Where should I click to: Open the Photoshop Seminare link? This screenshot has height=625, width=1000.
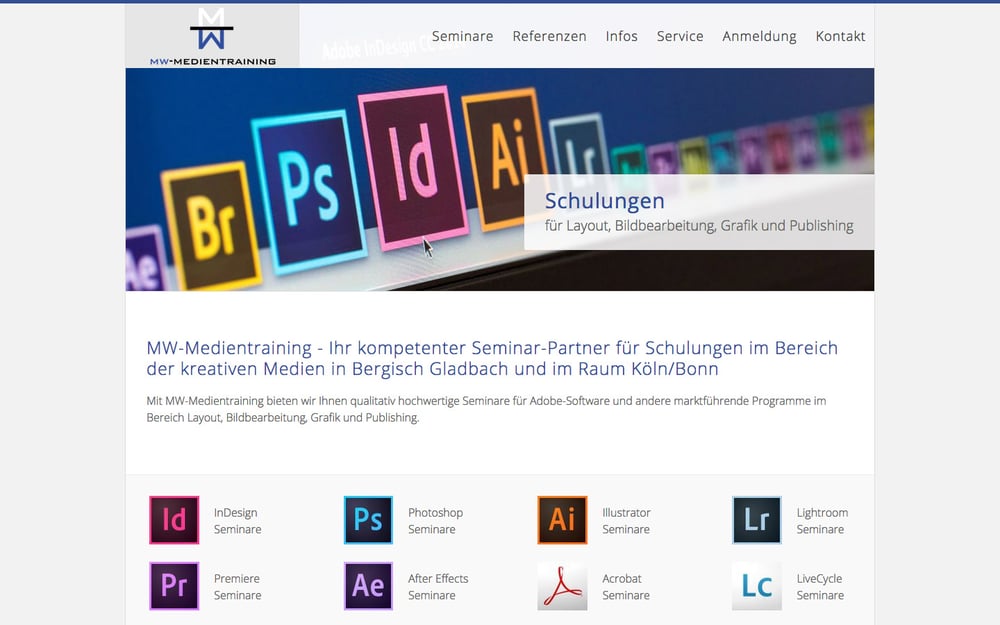click(436, 520)
